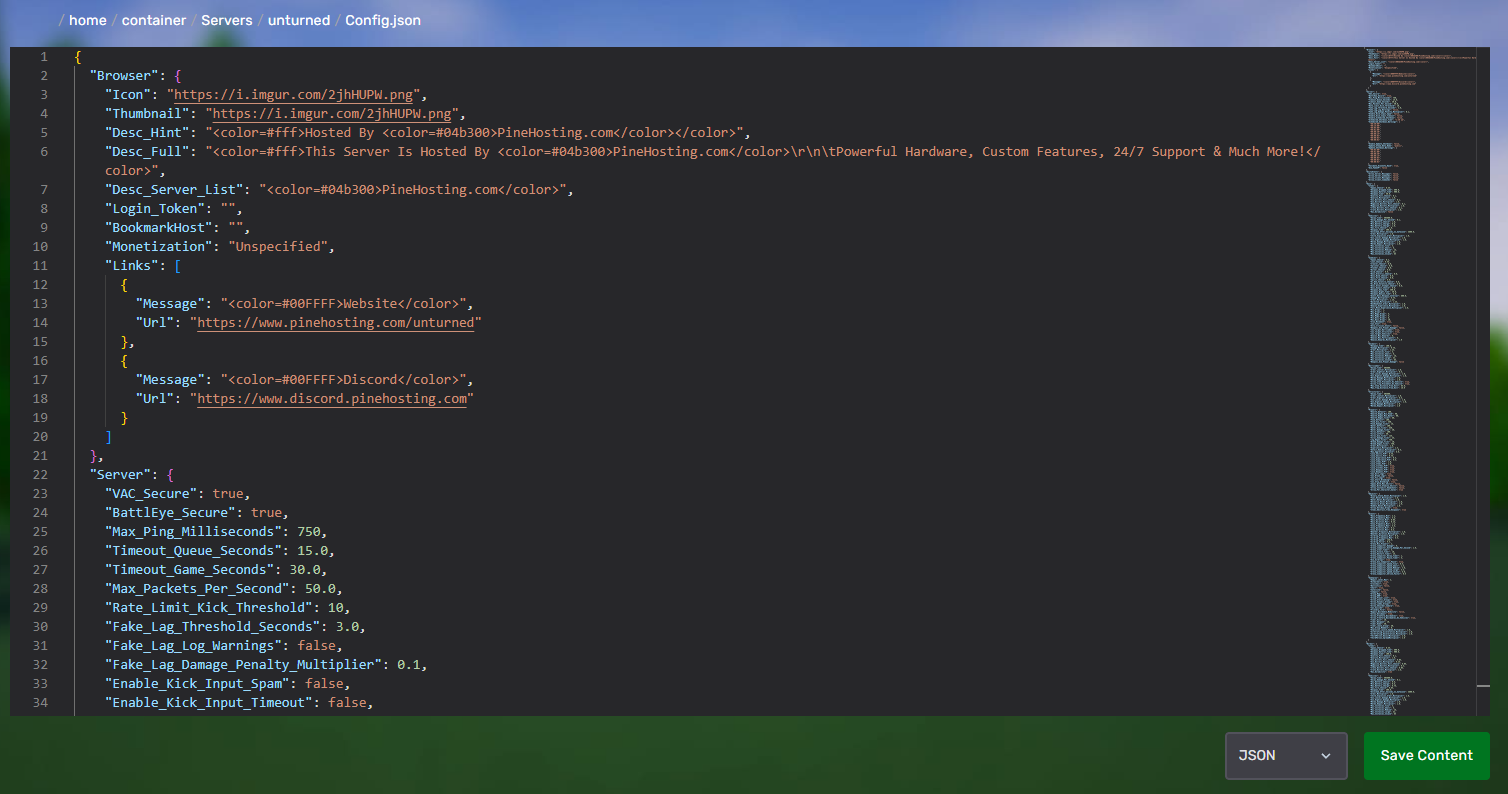The height and width of the screenshot is (794, 1508).
Task: Click line number 11 beside Links
Action: click(40, 265)
